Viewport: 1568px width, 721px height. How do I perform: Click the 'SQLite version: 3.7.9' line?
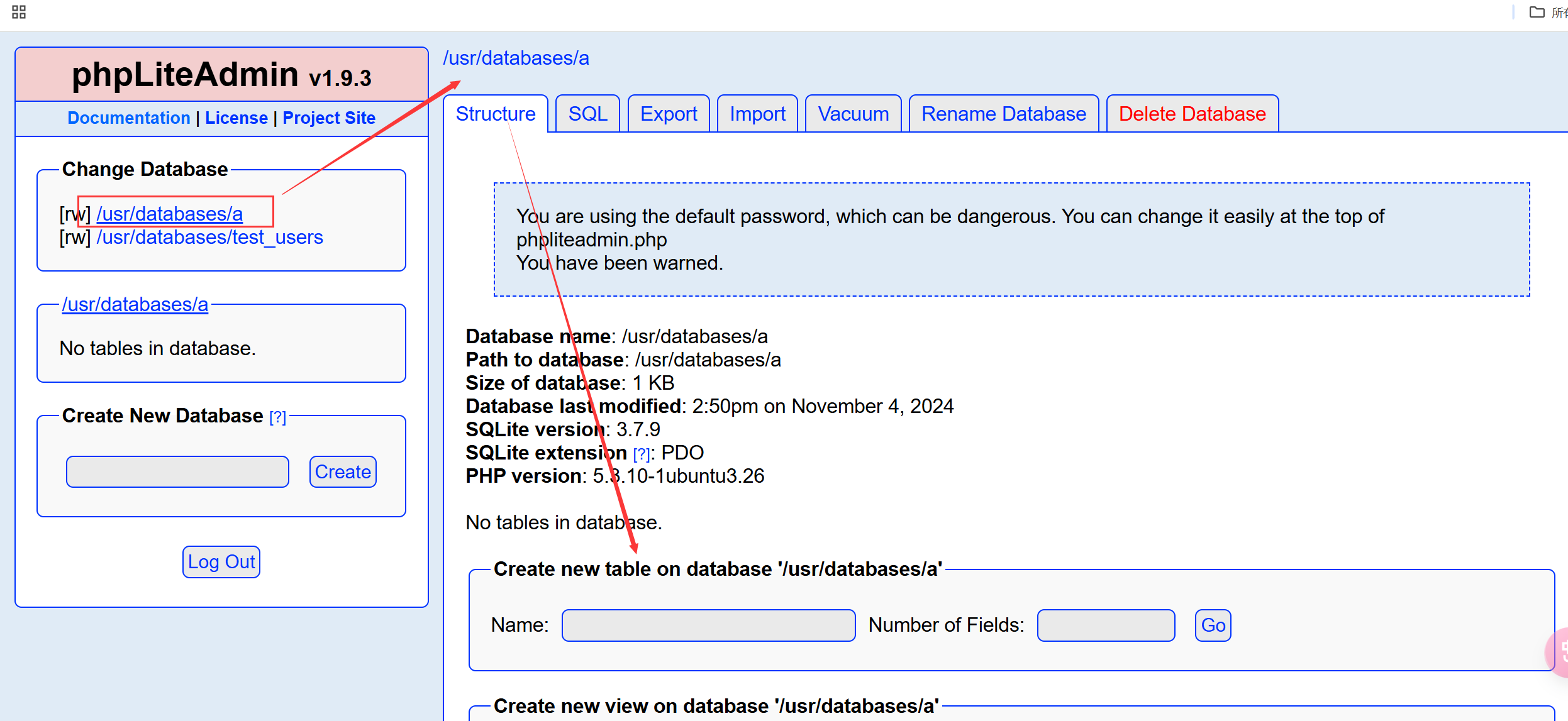[563, 429]
